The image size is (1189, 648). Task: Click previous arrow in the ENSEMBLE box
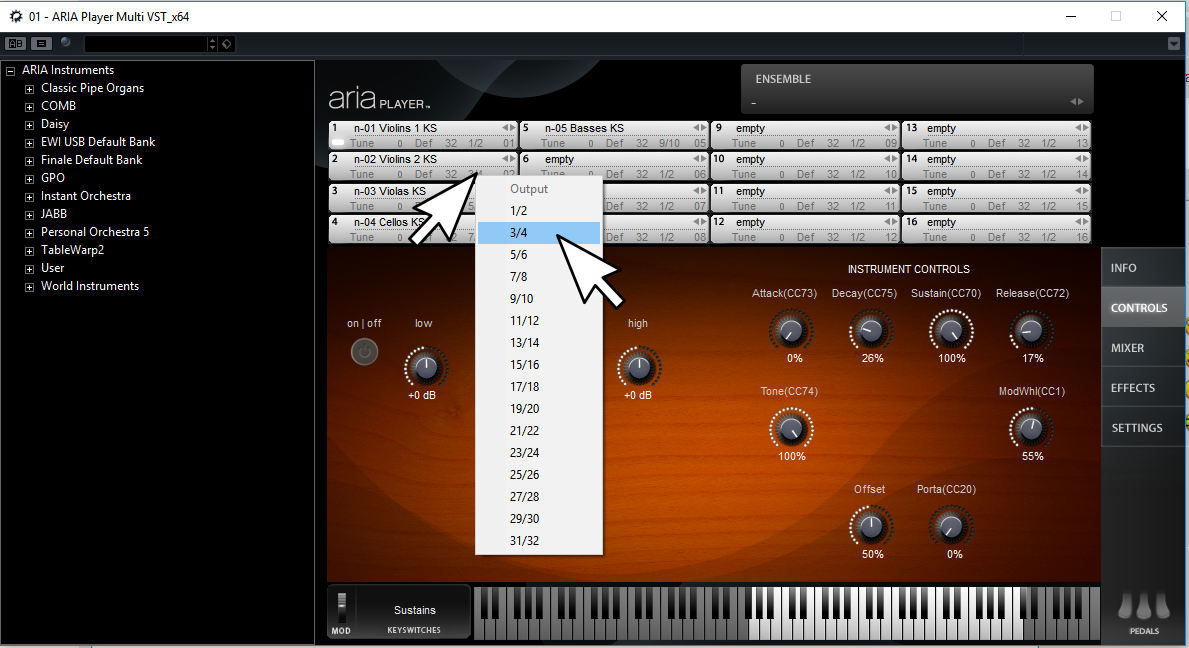[x=1073, y=102]
